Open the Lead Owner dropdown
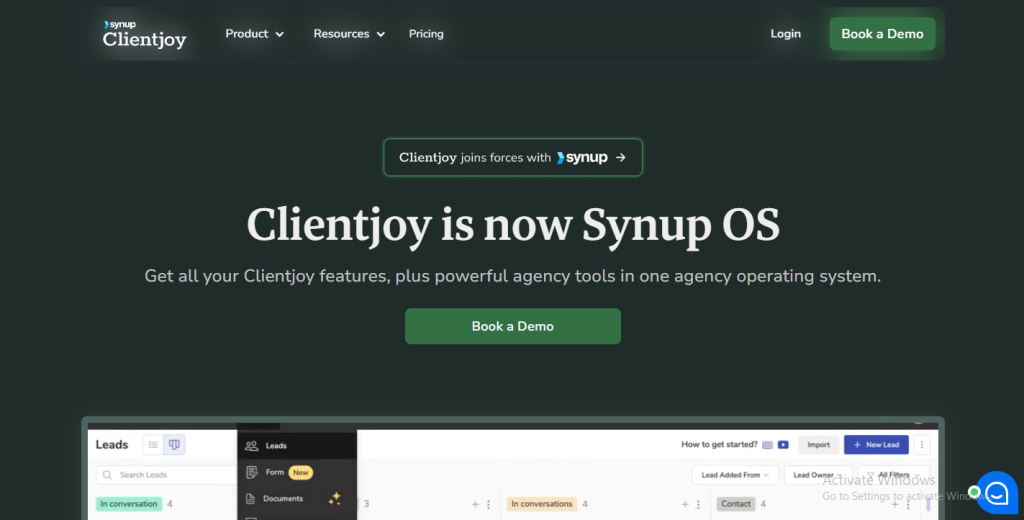 tap(817, 475)
